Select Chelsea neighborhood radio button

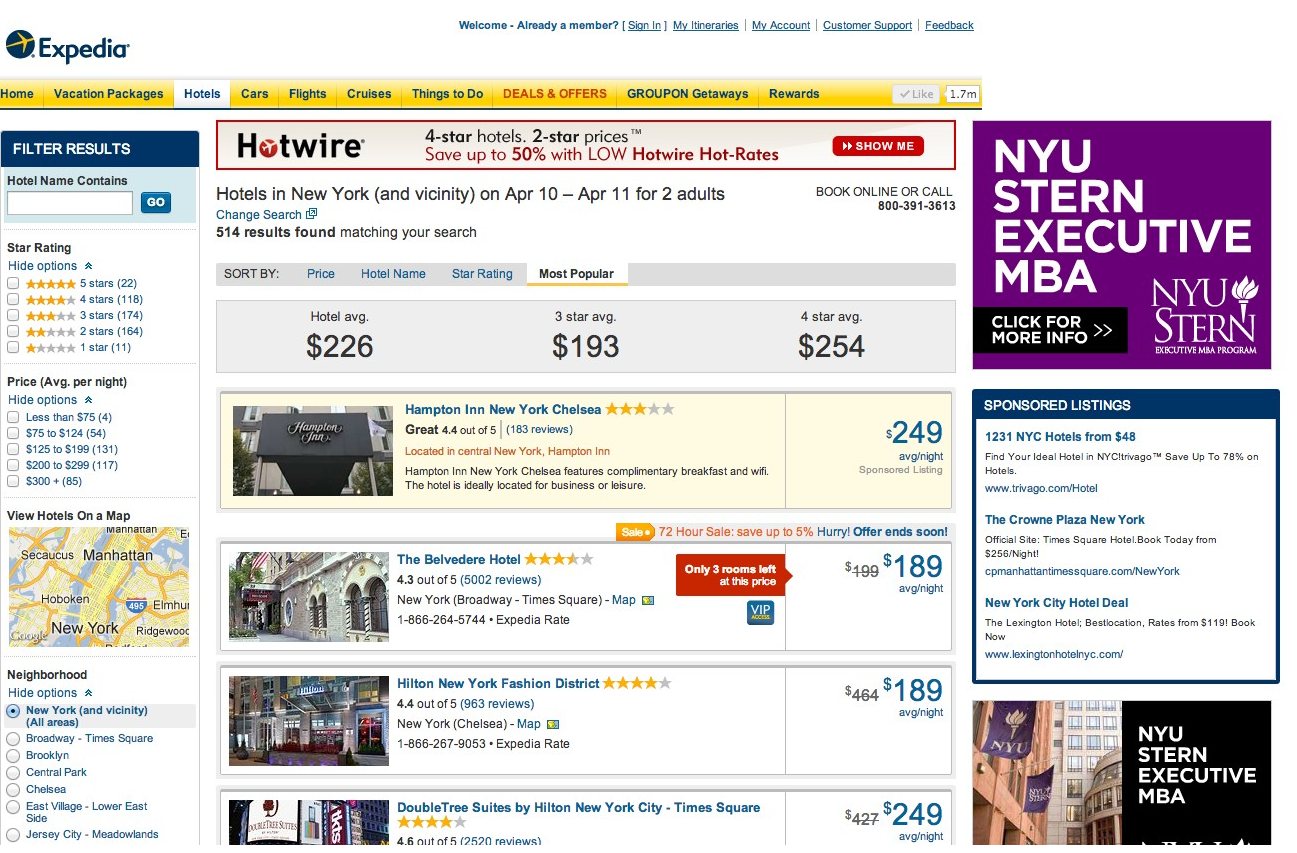(x=13, y=790)
